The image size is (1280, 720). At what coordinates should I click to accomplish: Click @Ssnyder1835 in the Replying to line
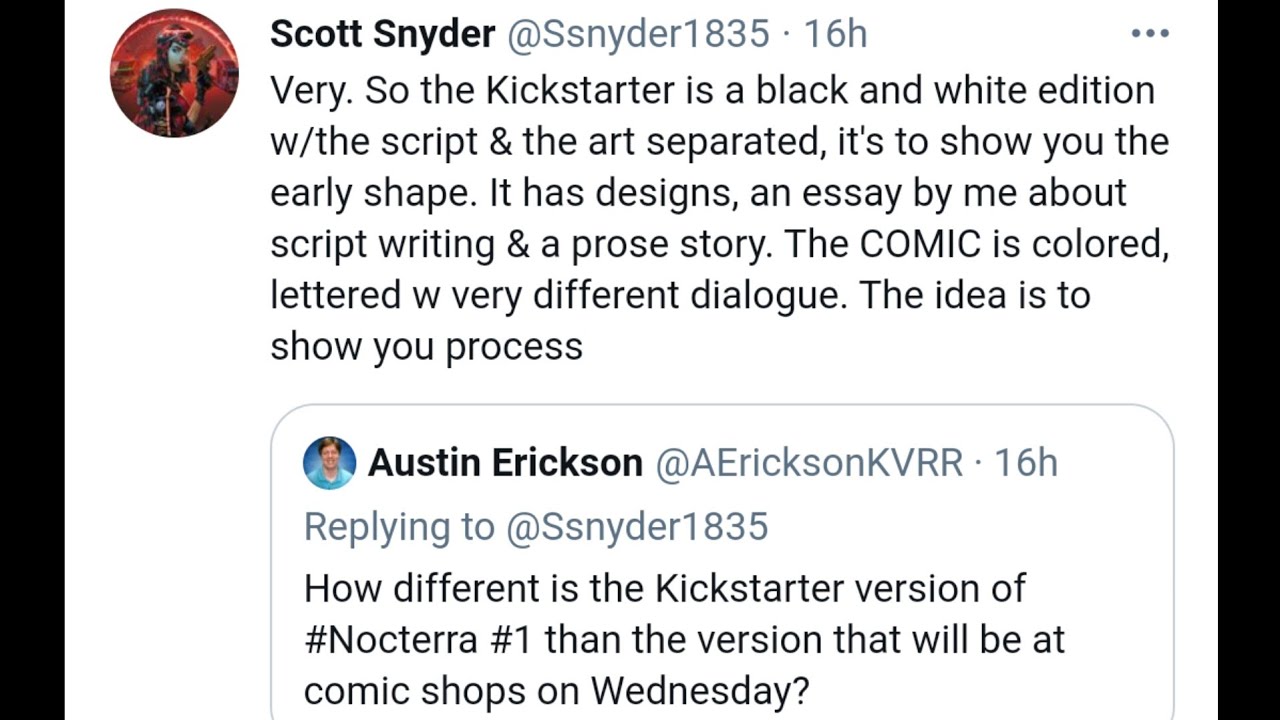click(637, 527)
